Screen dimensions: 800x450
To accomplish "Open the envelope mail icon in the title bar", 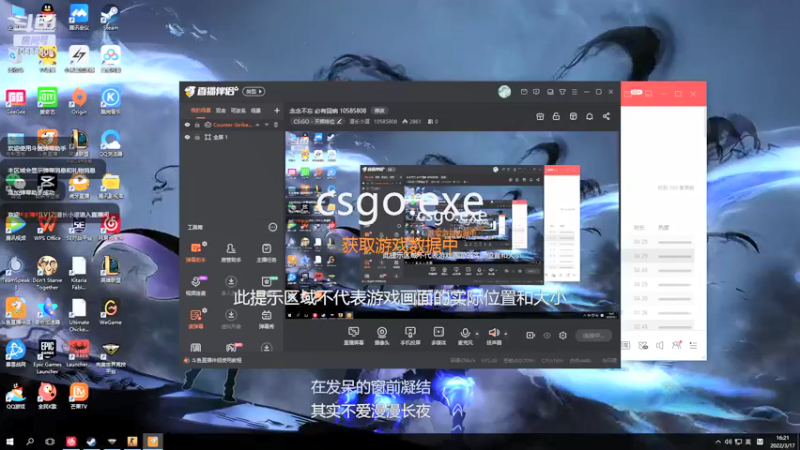I will 524,92.
